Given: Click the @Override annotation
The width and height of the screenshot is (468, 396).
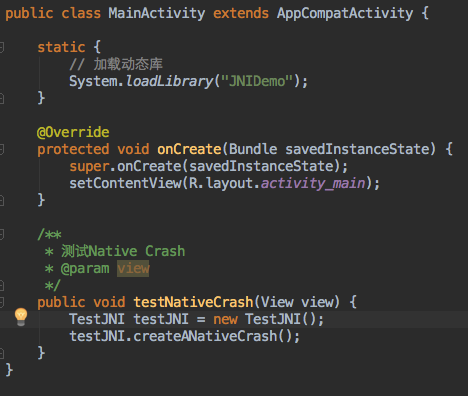Looking at the screenshot, I should coord(73,132).
